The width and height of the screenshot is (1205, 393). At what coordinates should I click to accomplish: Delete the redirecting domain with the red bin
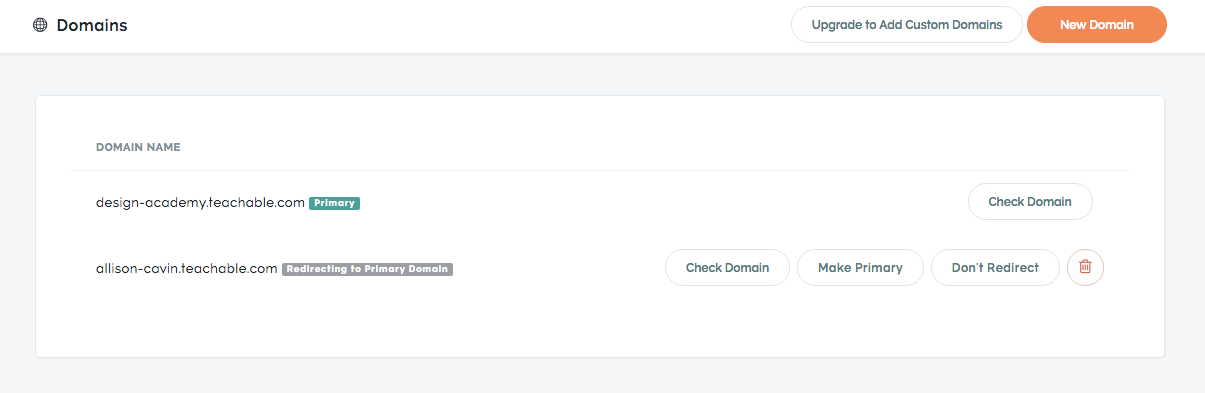(1085, 267)
